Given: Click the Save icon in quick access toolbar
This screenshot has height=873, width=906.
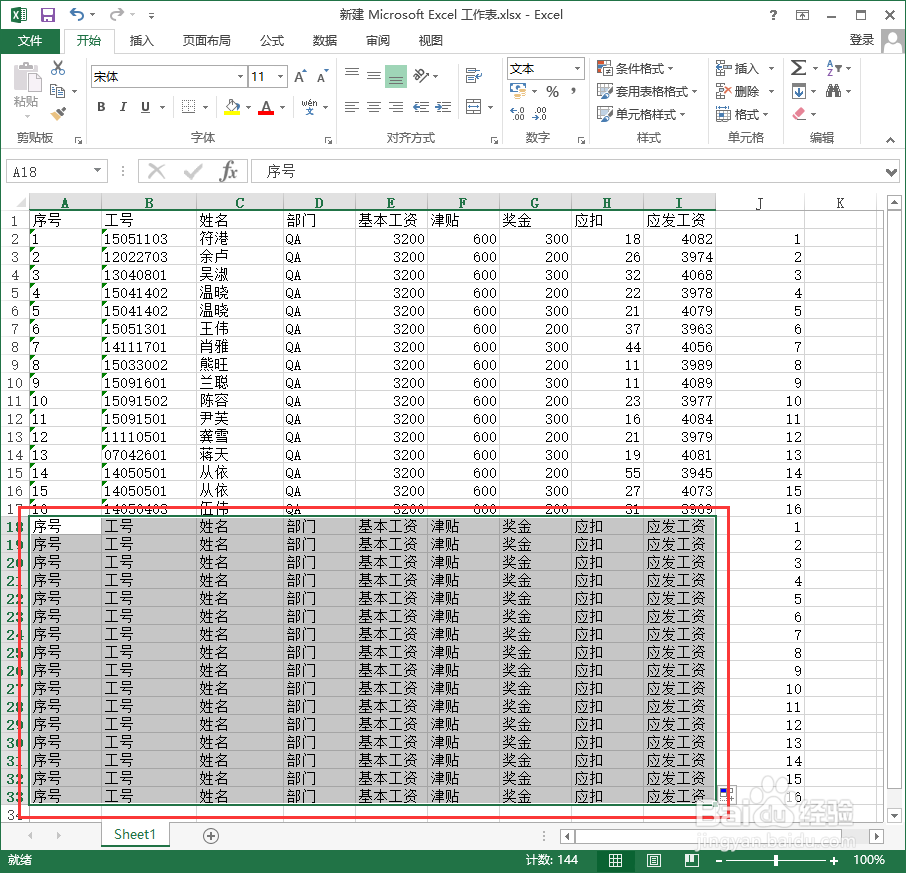Looking at the screenshot, I should [x=47, y=15].
